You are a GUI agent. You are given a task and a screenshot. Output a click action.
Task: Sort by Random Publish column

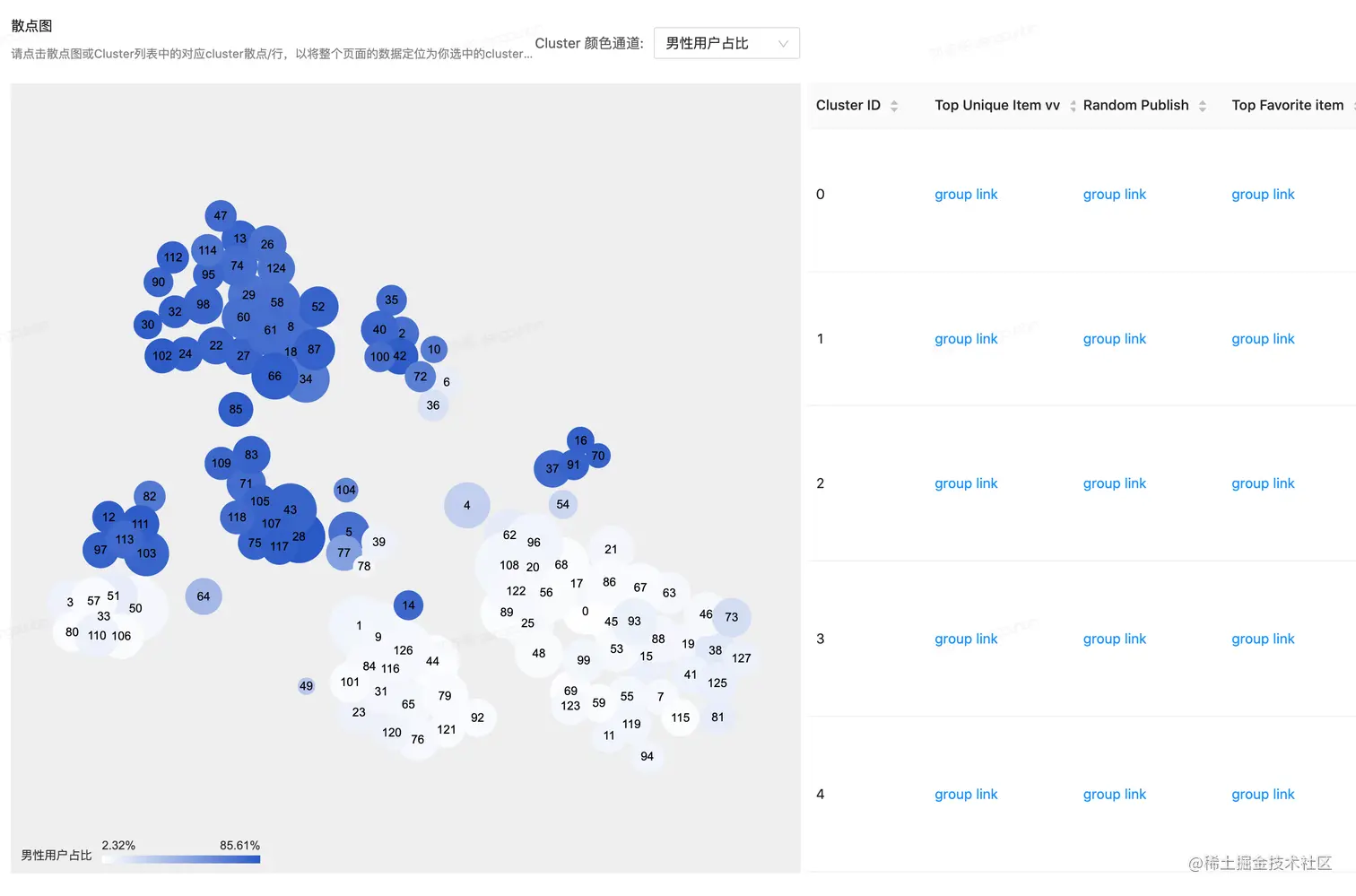pos(1202,106)
